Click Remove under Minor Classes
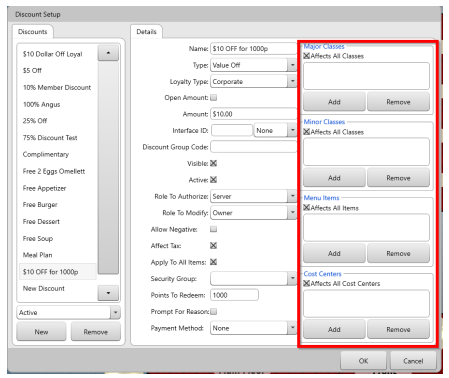 pyautogui.click(x=398, y=178)
